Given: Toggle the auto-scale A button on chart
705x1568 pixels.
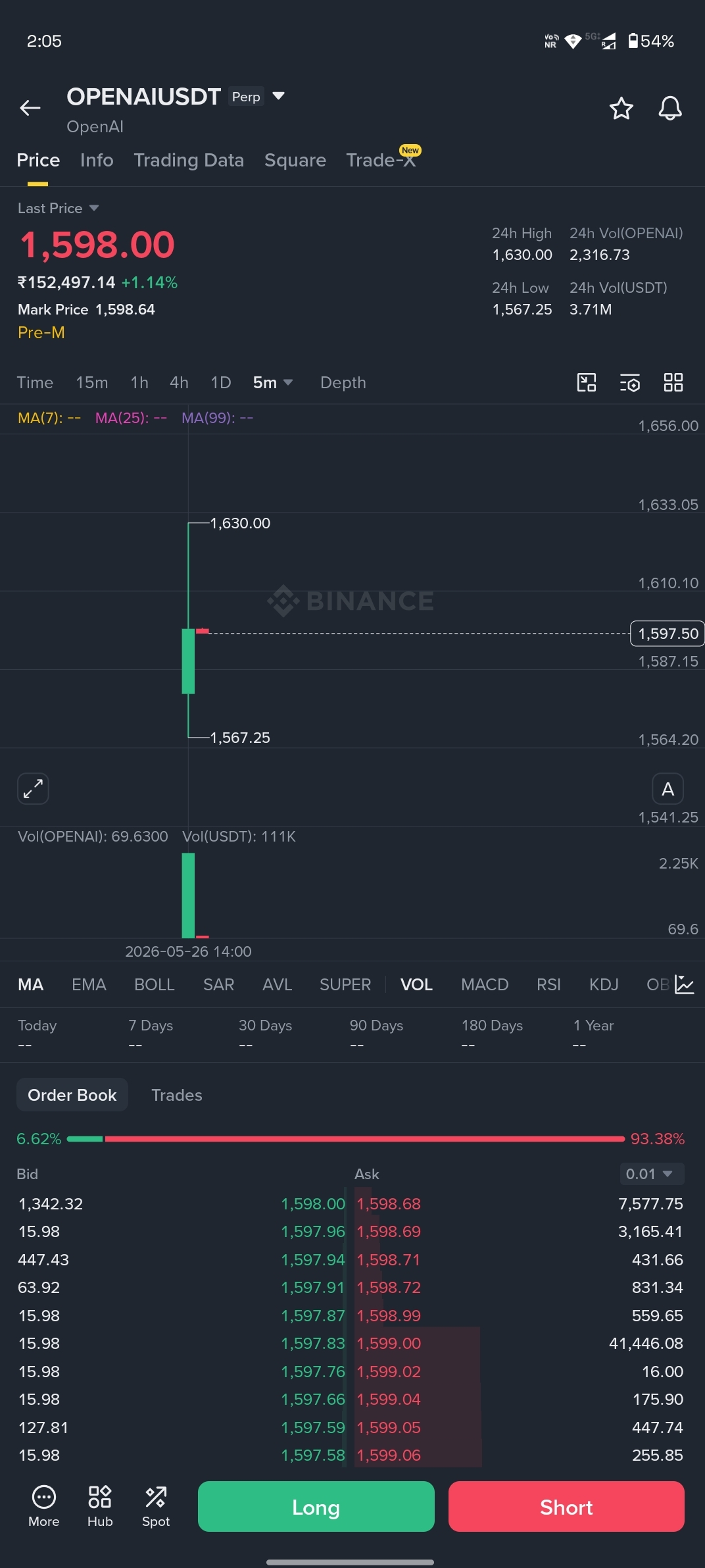Looking at the screenshot, I should pos(668,789).
